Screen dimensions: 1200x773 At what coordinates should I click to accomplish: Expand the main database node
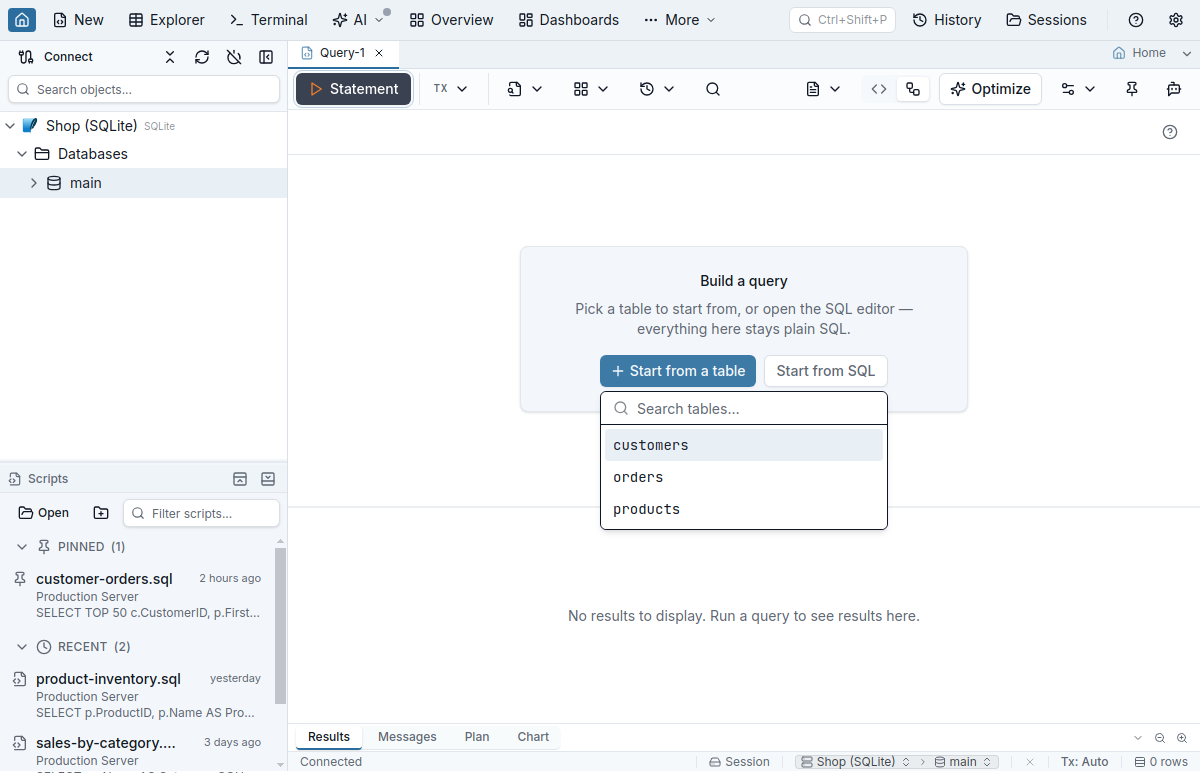tap(34, 183)
